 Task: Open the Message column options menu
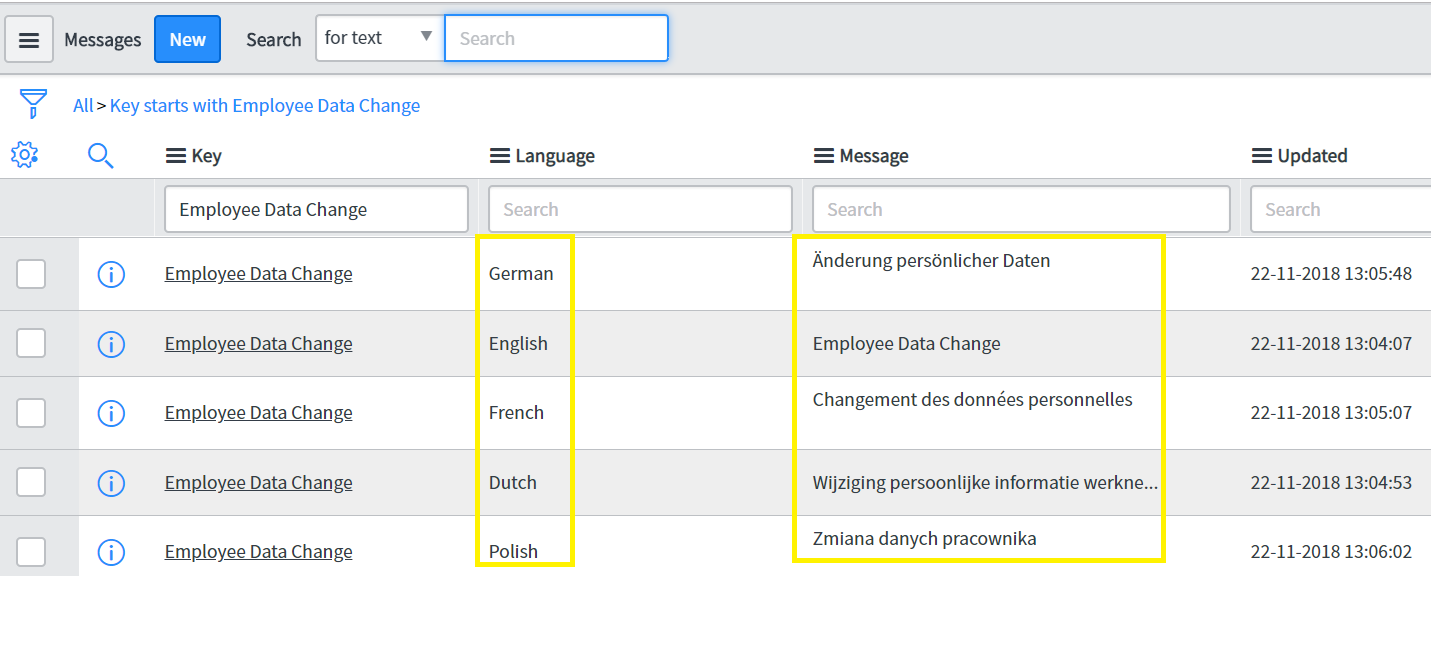coord(824,156)
